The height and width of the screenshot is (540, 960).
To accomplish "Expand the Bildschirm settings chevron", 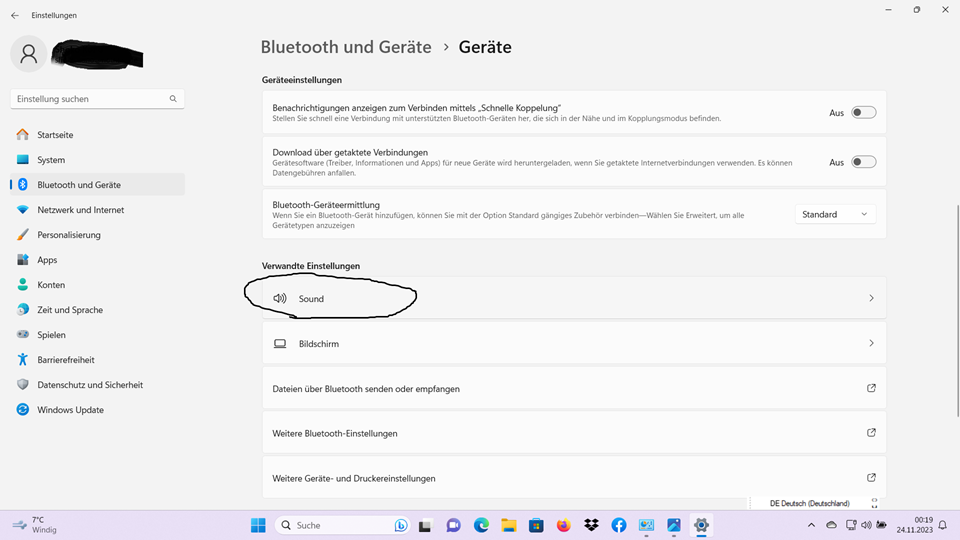I will [870, 343].
